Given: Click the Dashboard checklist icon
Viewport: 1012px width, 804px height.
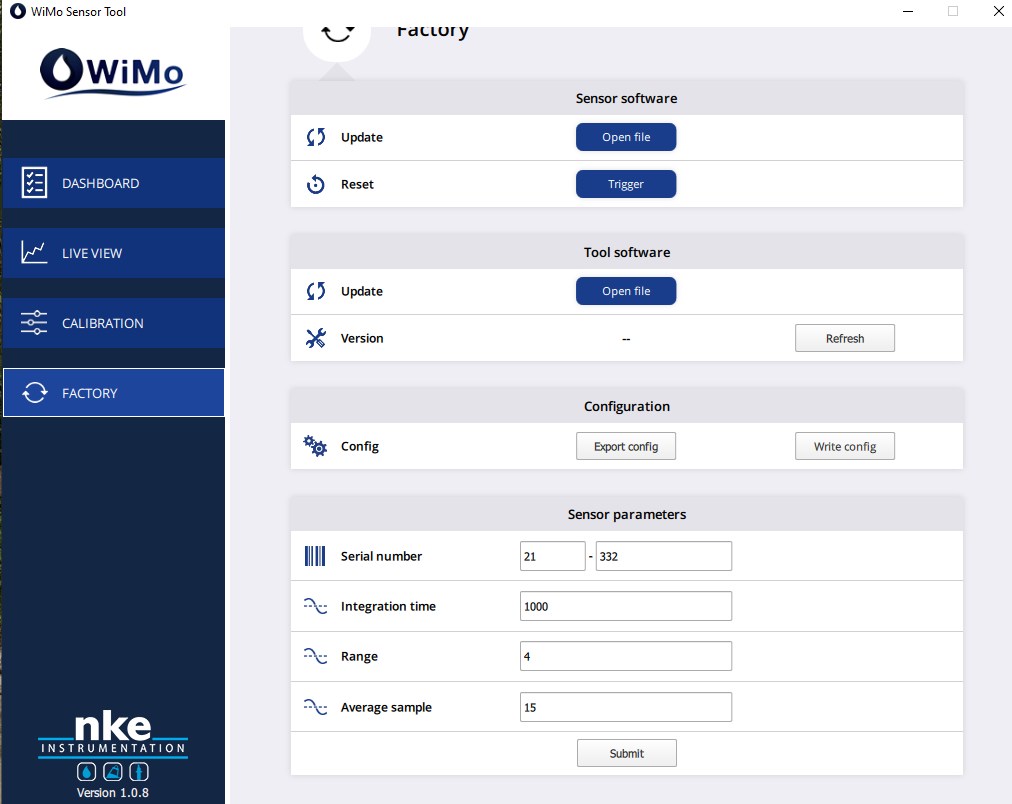Looking at the screenshot, I should pyautogui.click(x=34, y=183).
